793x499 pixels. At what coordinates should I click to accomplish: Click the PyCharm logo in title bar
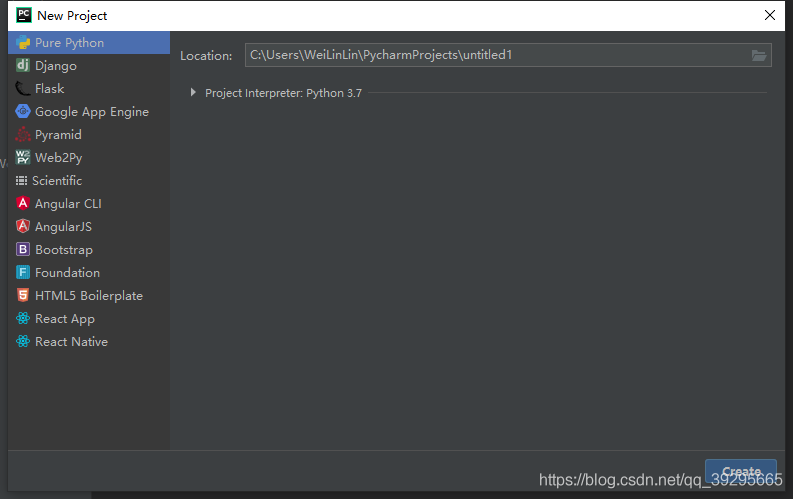[x=23, y=15]
